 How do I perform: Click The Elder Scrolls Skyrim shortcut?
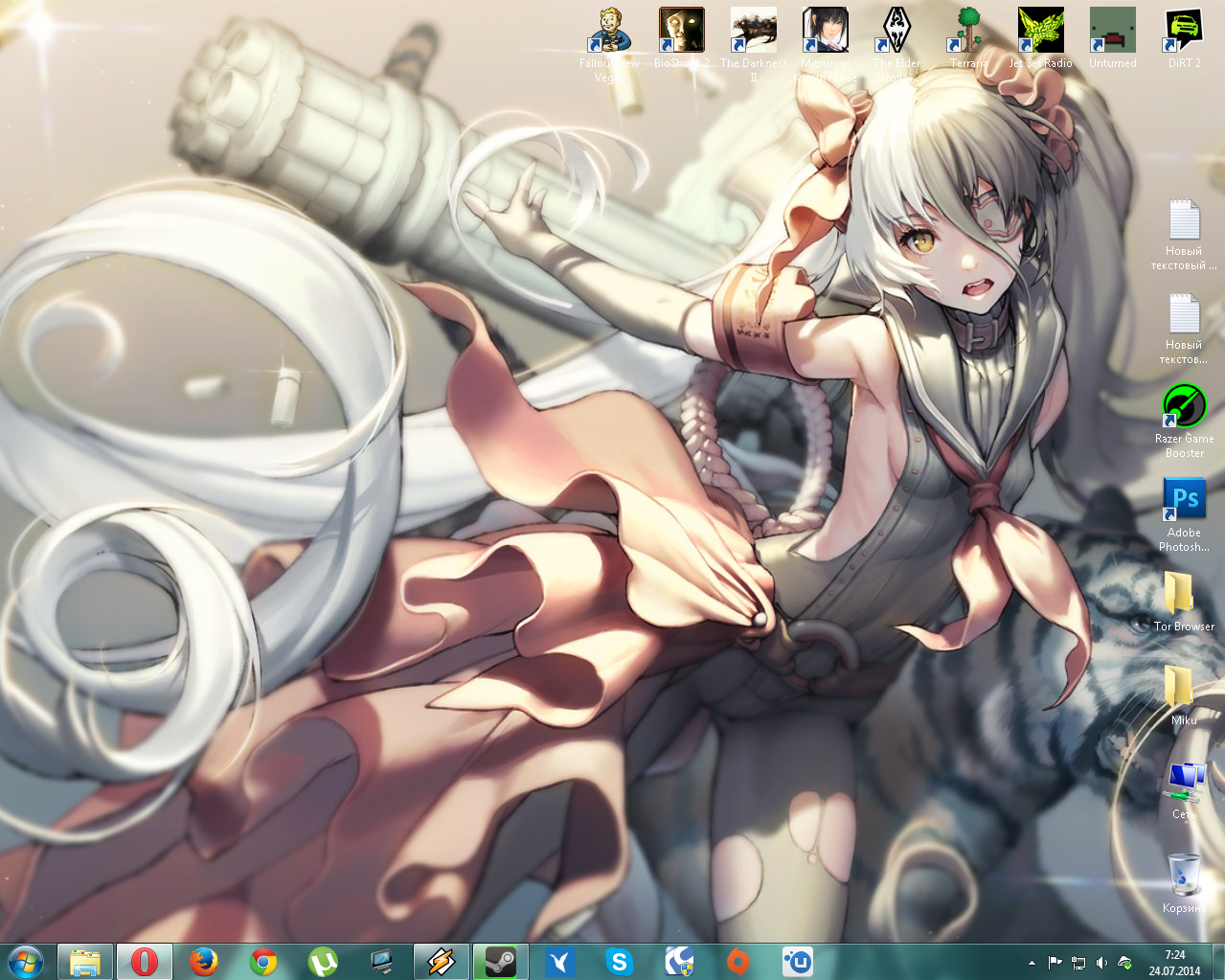(897, 43)
